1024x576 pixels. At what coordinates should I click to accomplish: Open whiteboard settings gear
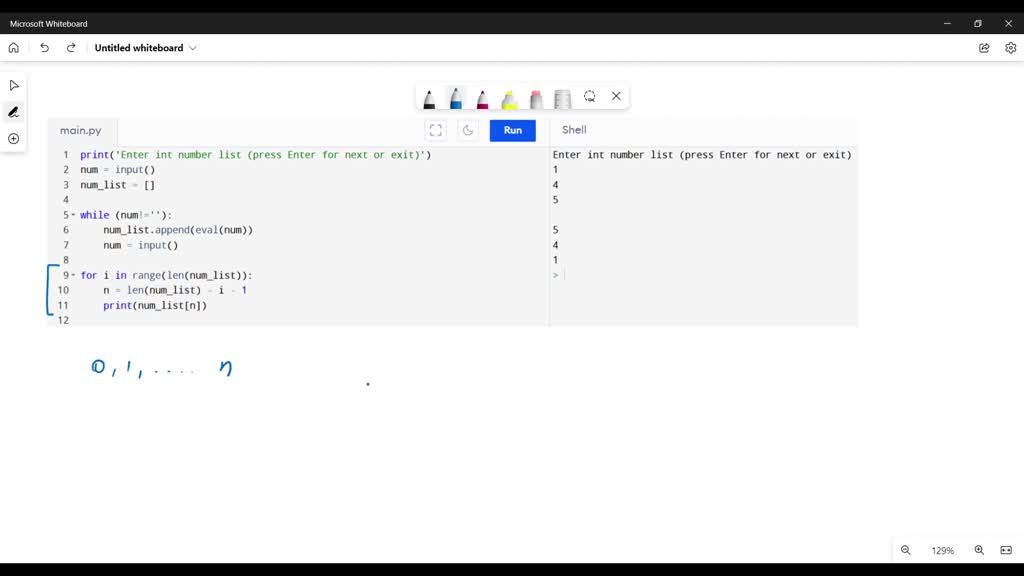tap(1010, 47)
